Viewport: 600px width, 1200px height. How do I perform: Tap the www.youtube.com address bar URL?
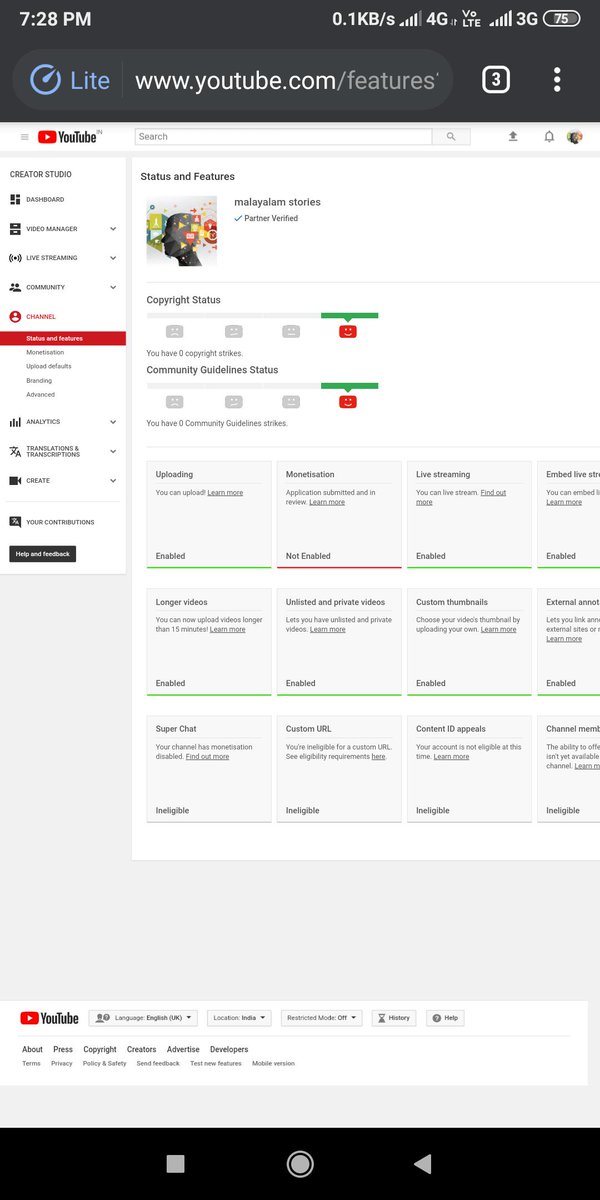click(x=286, y=80)
